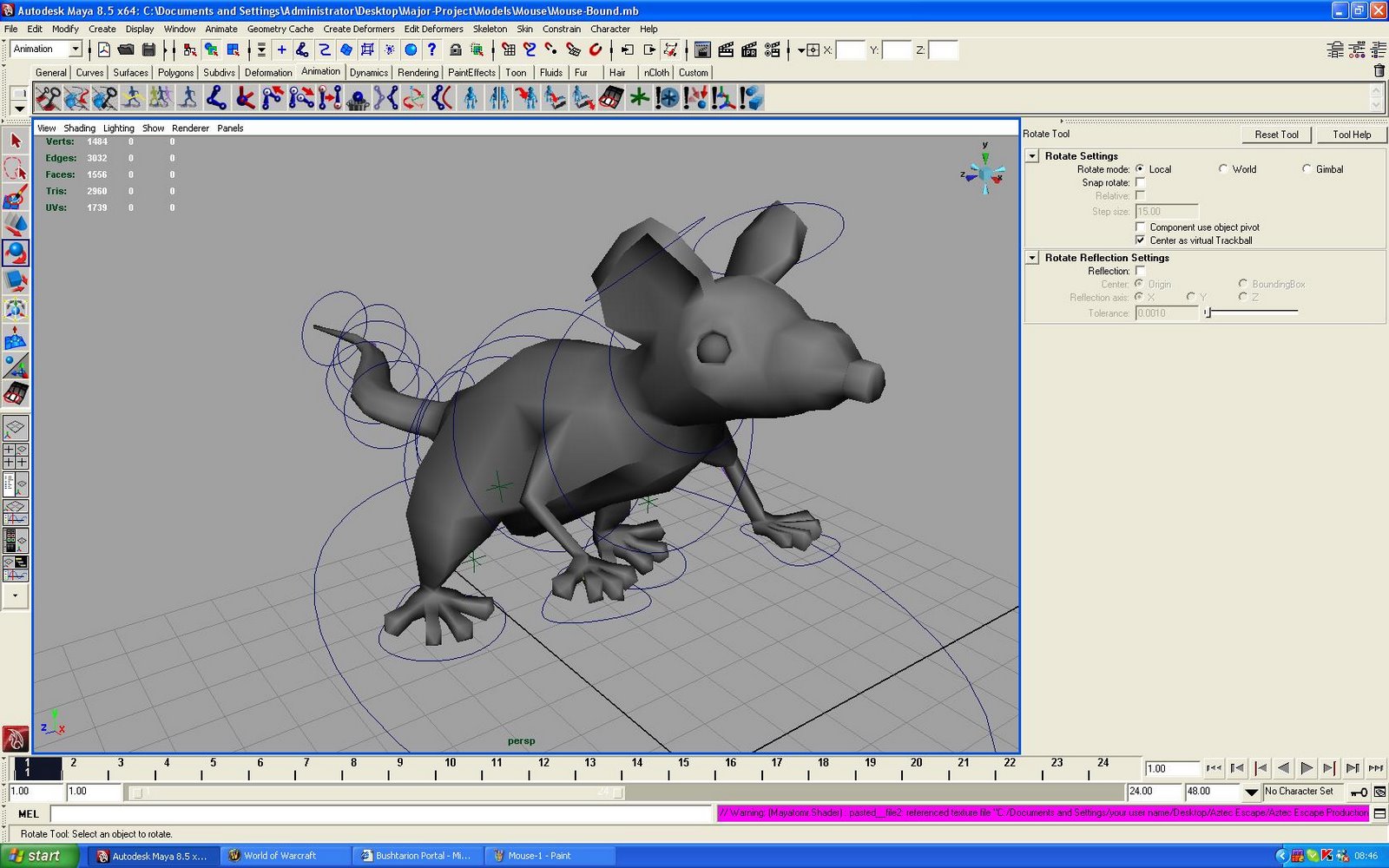Open the Animation menu set dropdown
Screen dimensions: 1389x868
(76, 49)
